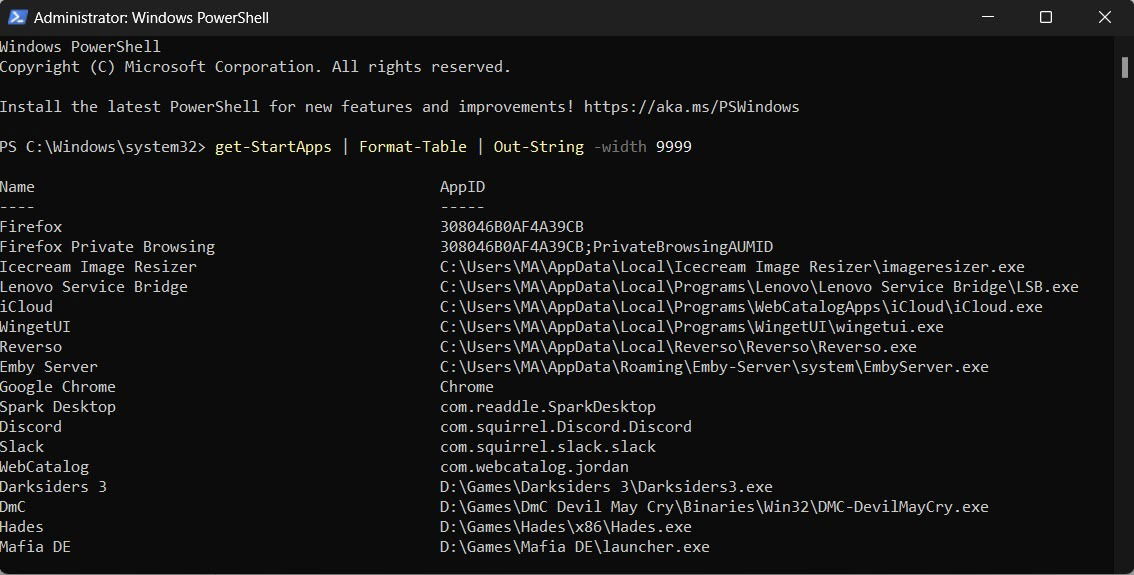Click the 'PS C:\Windows\system32>' prompt
Image resolution: width=1134 pixels, height=575 pixels.
tap(103, 147)
